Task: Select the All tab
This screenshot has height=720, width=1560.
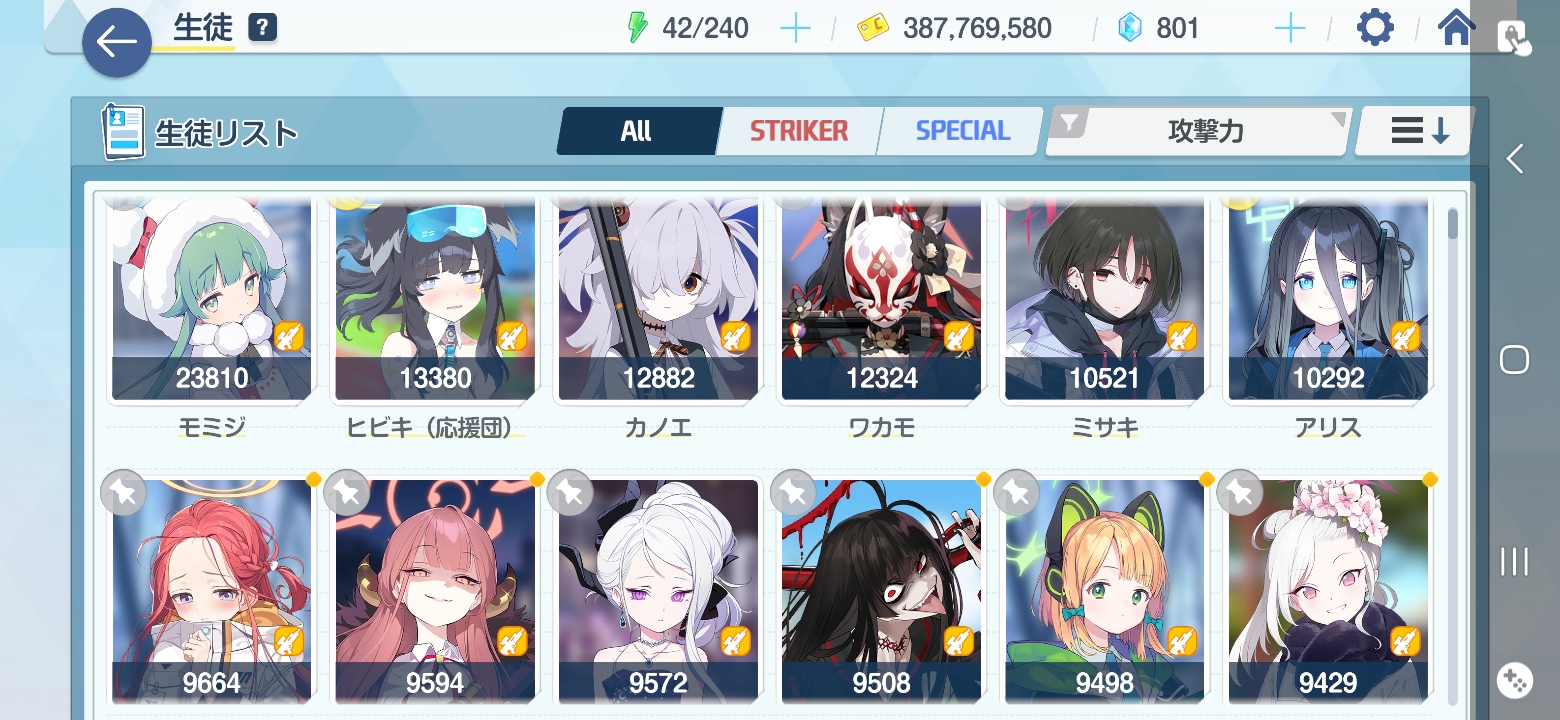Action: [637, 131]
